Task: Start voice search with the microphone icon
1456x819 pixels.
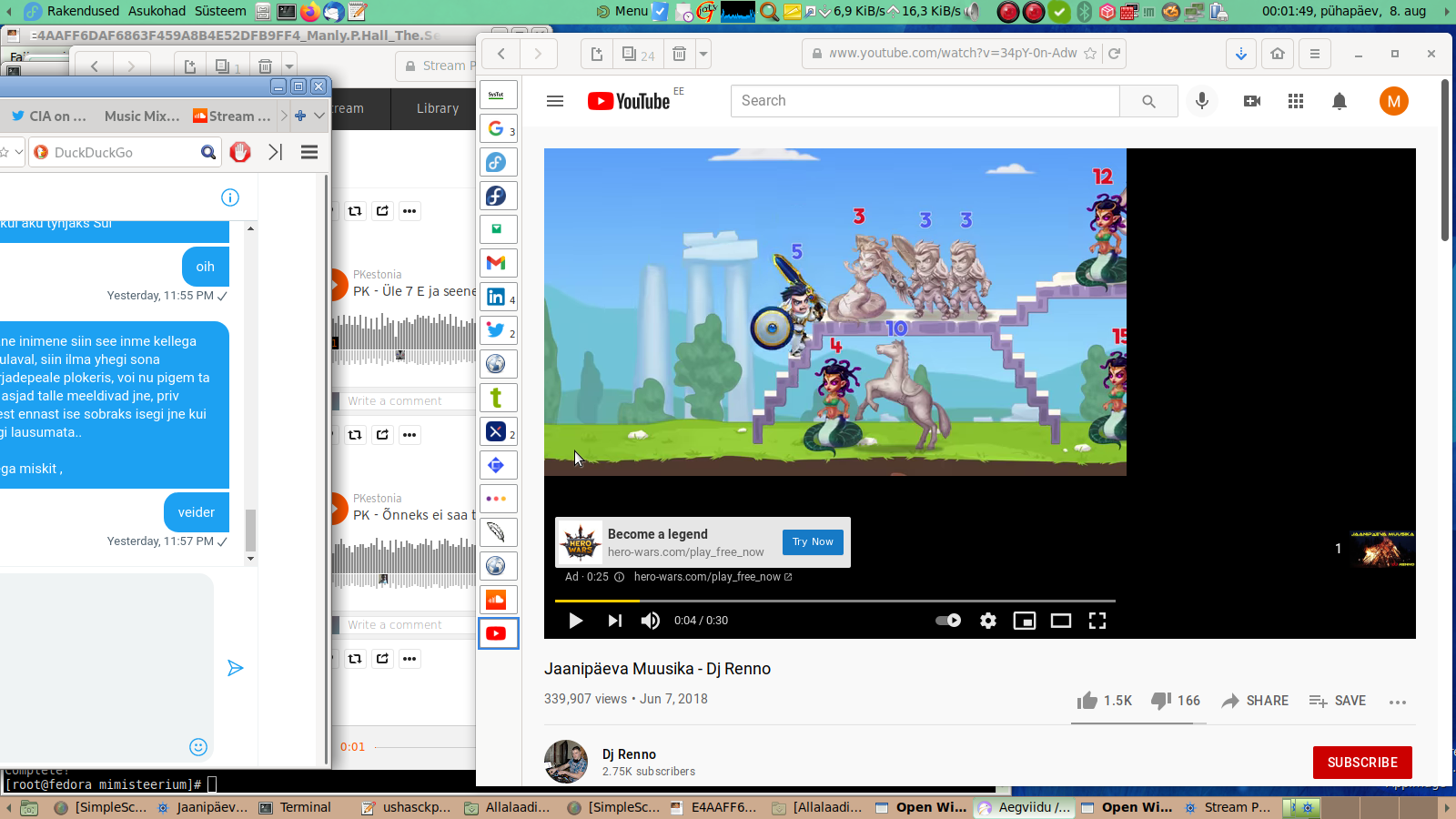Action: (1202, 101)
